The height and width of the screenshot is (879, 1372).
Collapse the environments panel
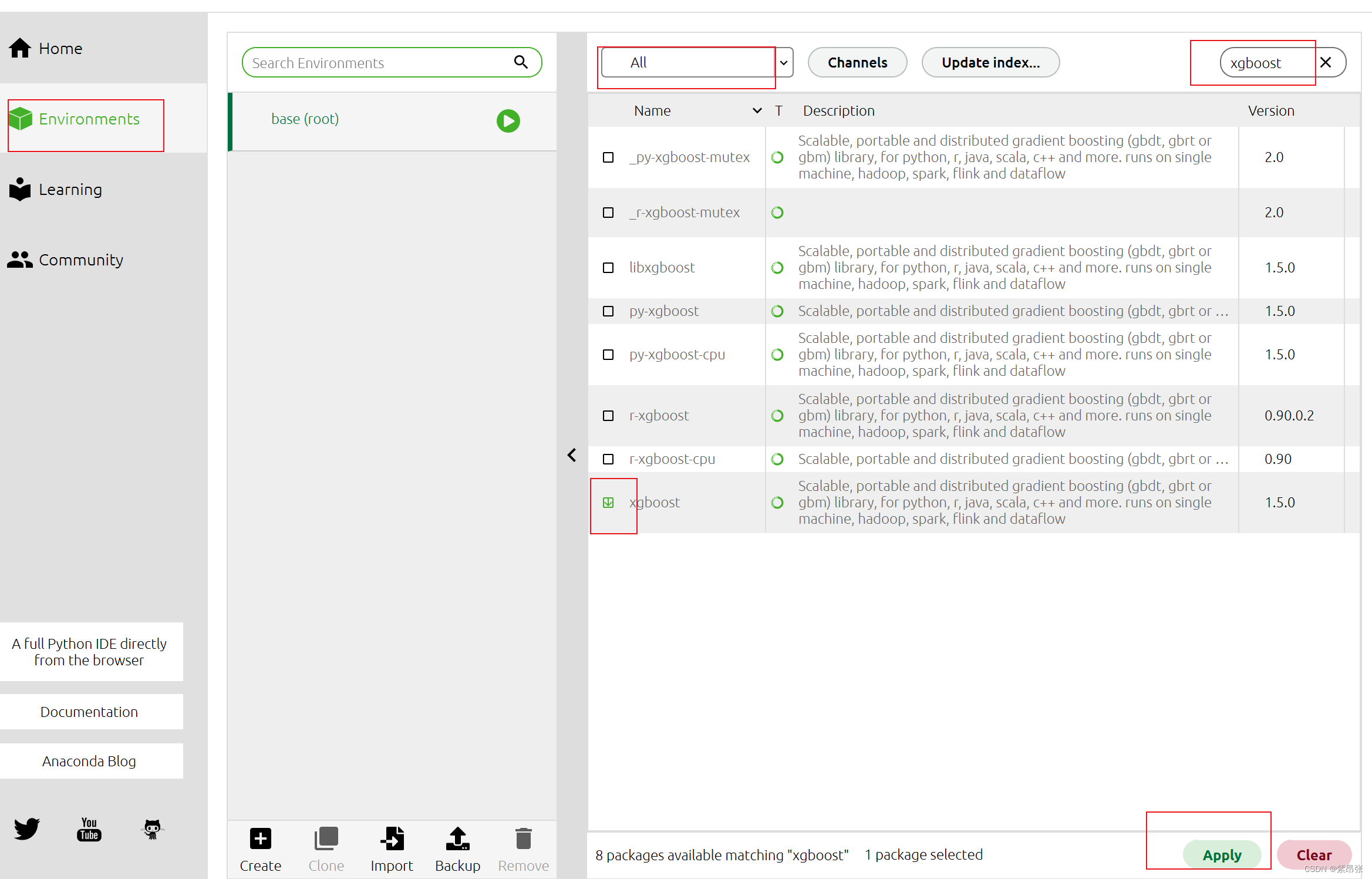click(572, 455)
